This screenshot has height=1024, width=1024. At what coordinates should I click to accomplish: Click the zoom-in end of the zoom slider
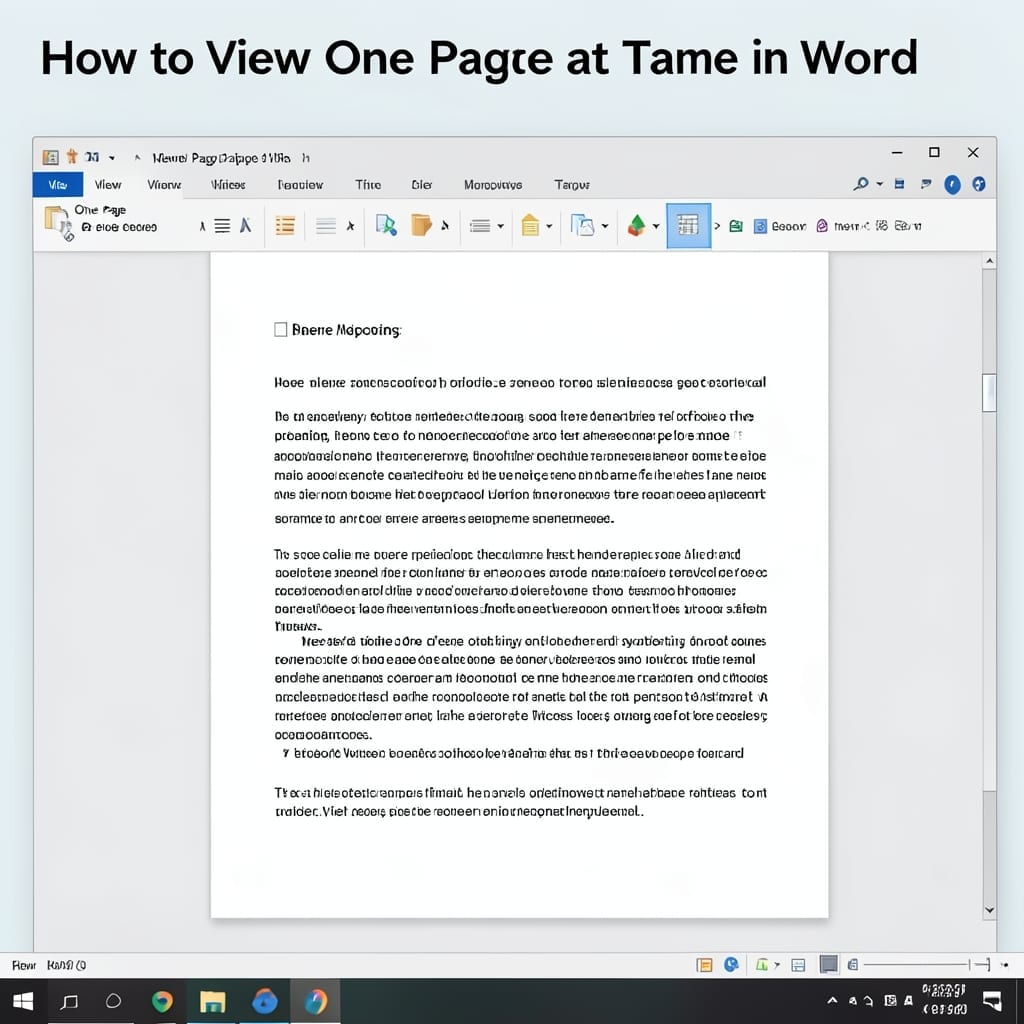pyautogui.click(x=985, y=964)
